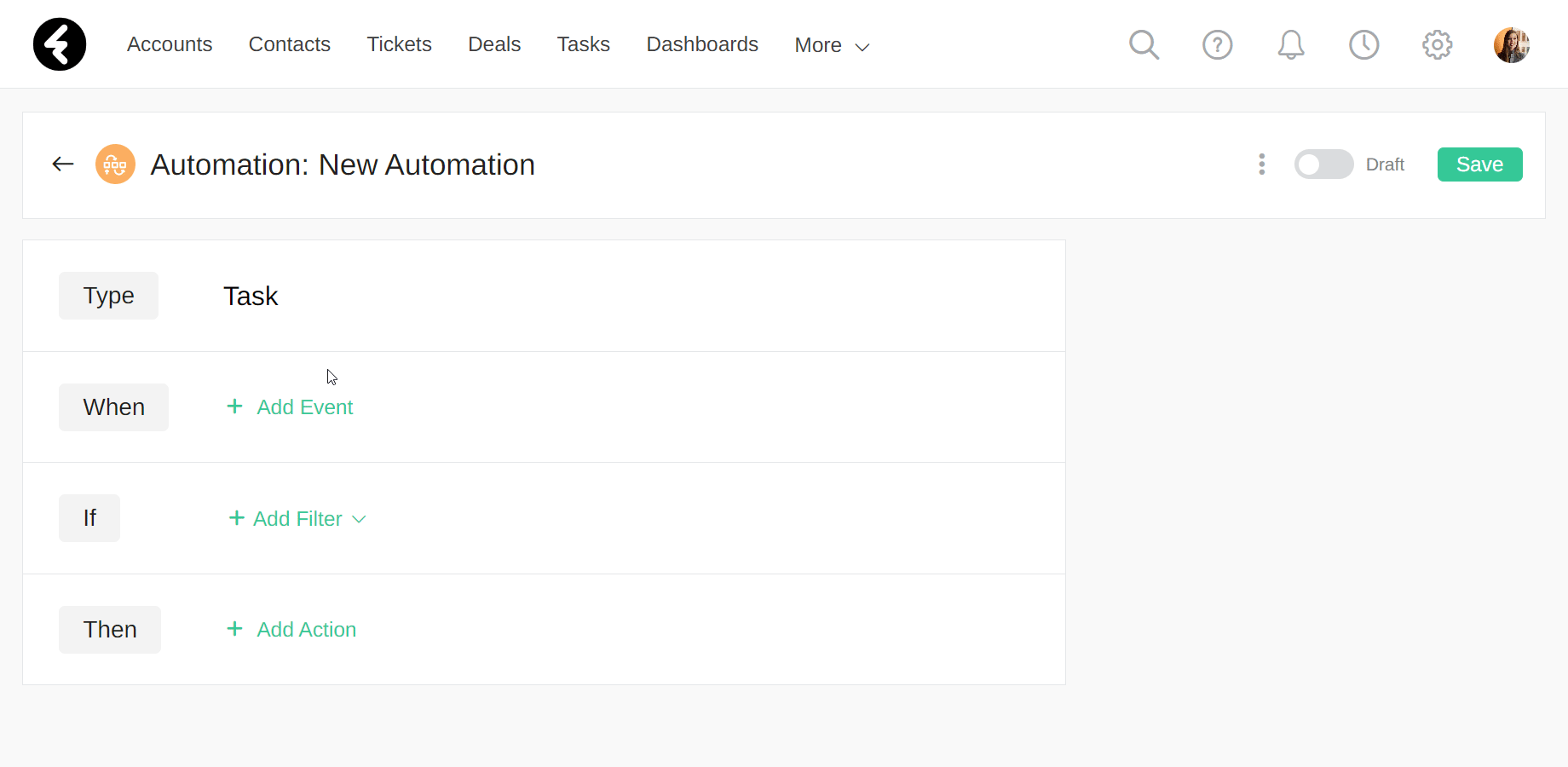Click the Type label
The width and height of the screenshot is (1568, 767).
pyautogui.click(x=108, y=296)
